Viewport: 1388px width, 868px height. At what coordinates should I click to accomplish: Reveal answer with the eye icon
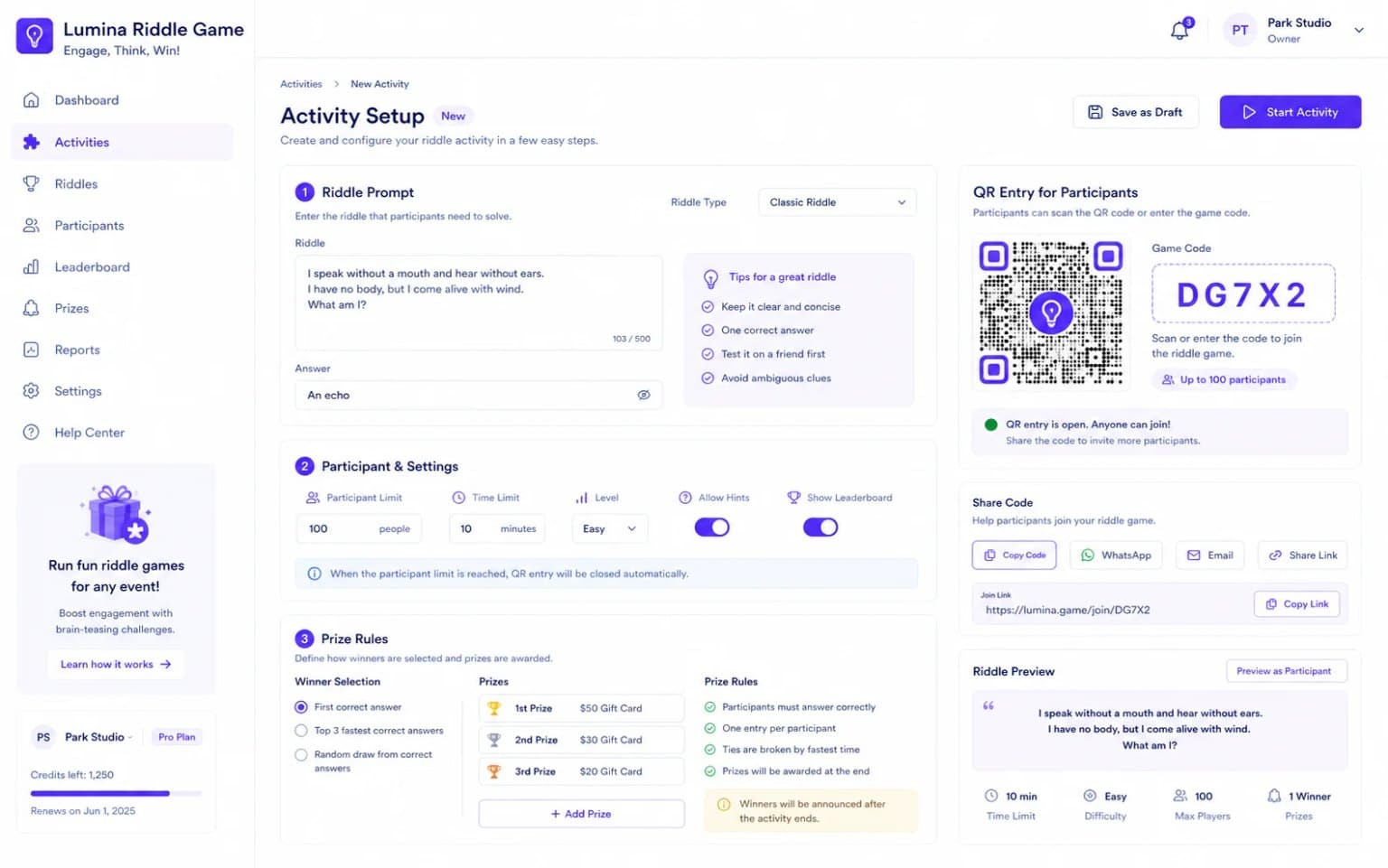(643, 395)
